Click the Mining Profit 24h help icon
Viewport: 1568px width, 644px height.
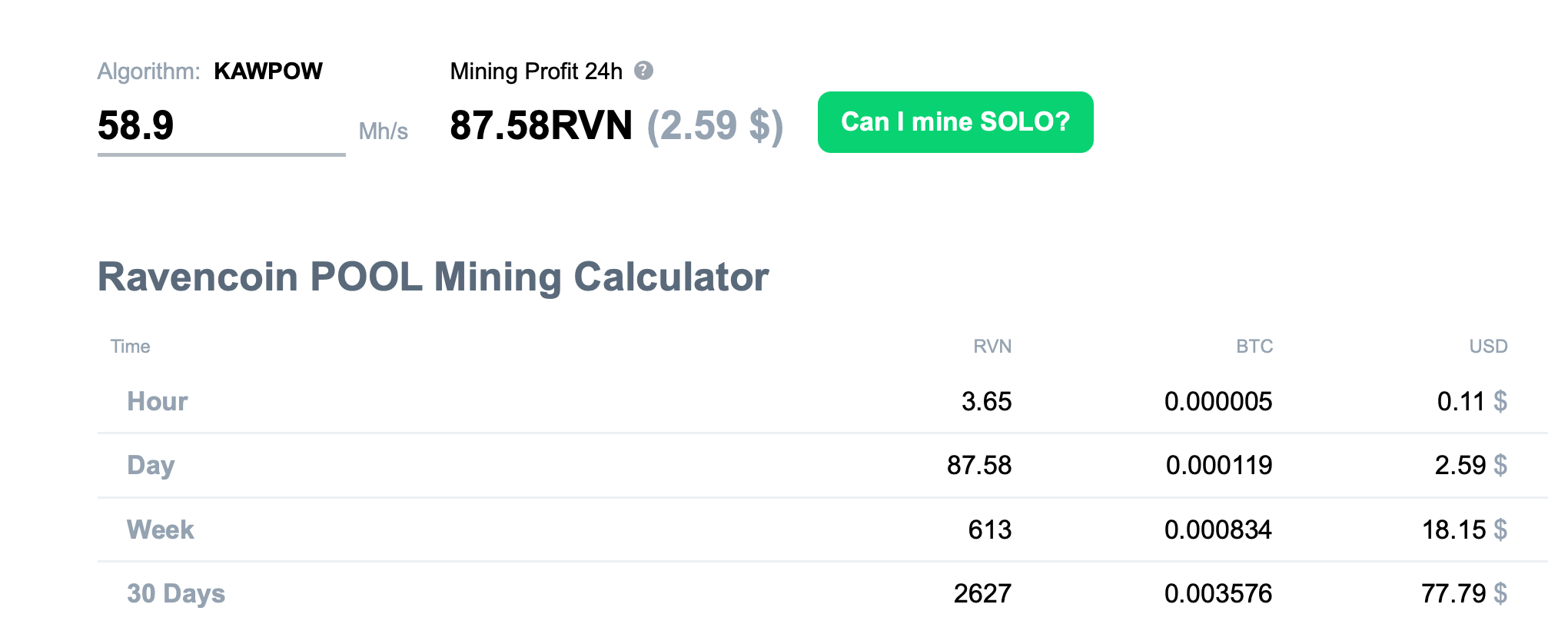[x=643, y=71]
